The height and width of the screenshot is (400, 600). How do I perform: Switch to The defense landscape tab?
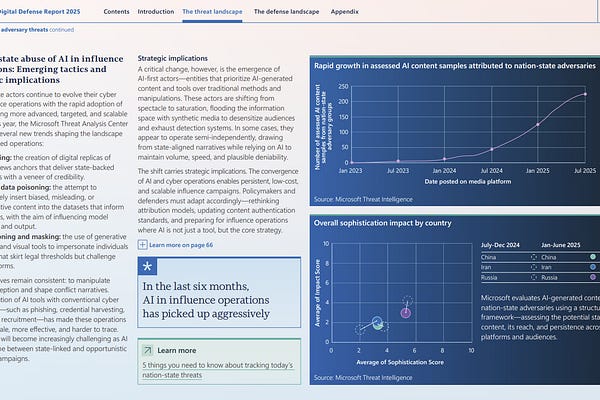pyautogui.click(x=287, y=11)
